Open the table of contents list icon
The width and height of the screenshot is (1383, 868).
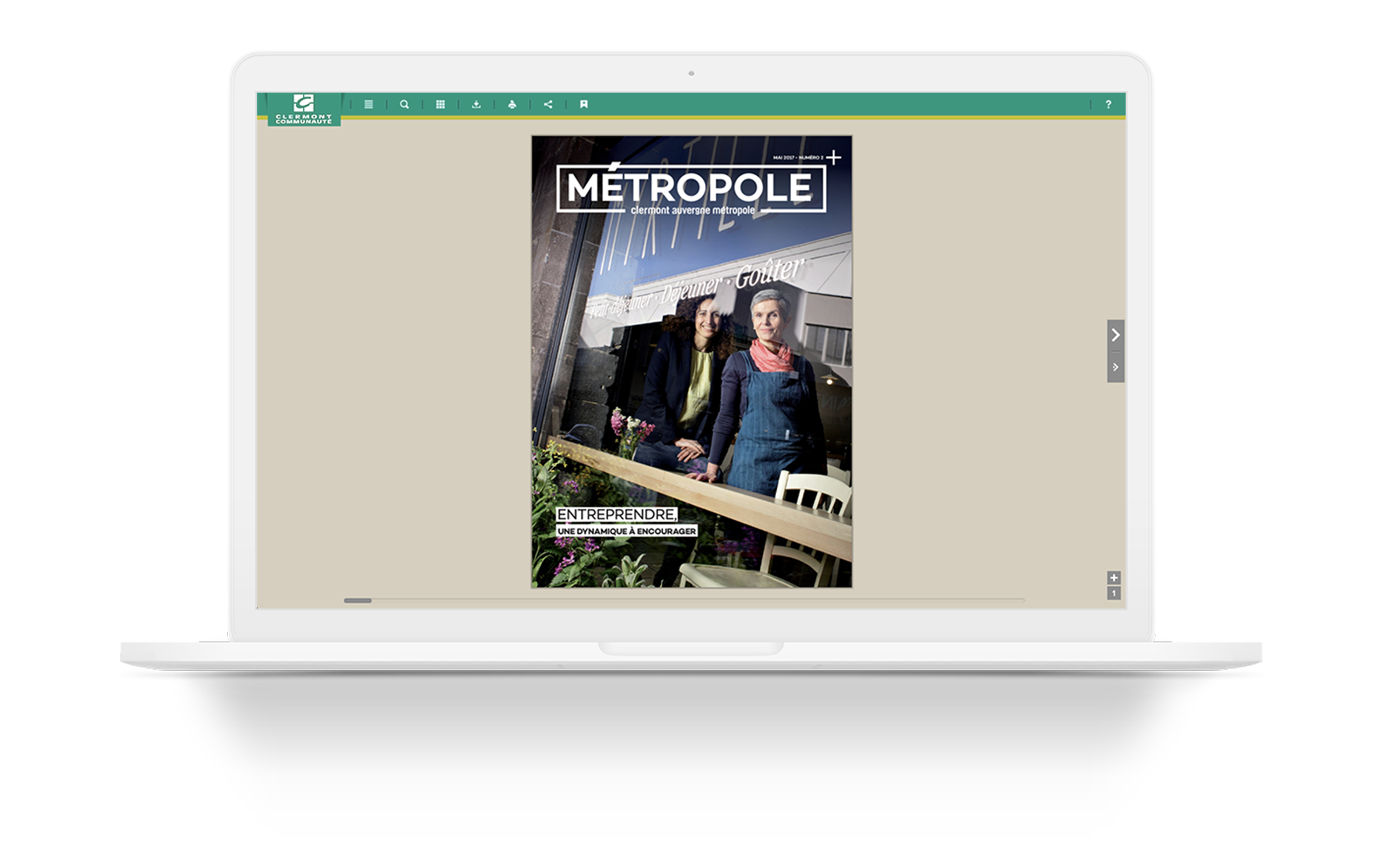coord(369,105)
